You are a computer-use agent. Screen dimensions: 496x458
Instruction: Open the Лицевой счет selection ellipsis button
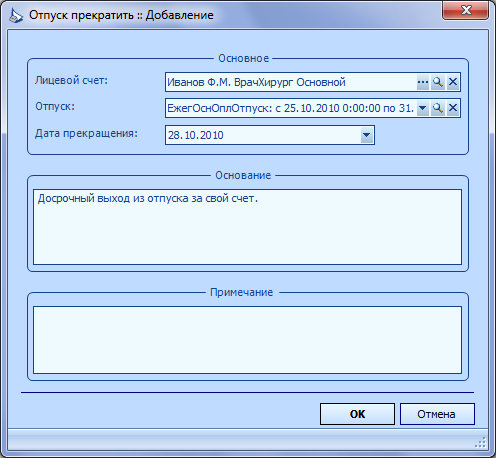[423, 82]
